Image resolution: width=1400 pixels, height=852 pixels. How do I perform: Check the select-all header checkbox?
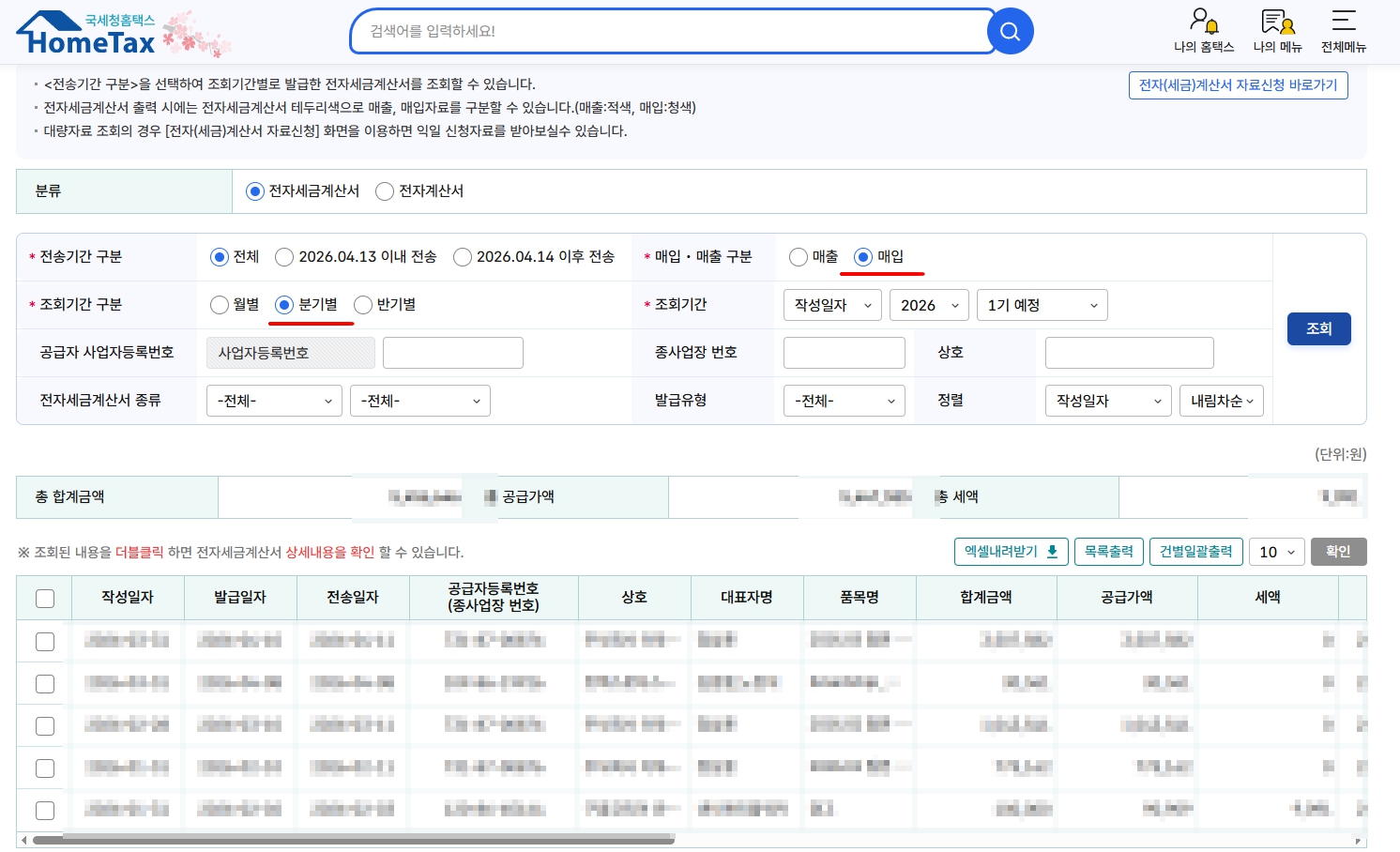45,599
